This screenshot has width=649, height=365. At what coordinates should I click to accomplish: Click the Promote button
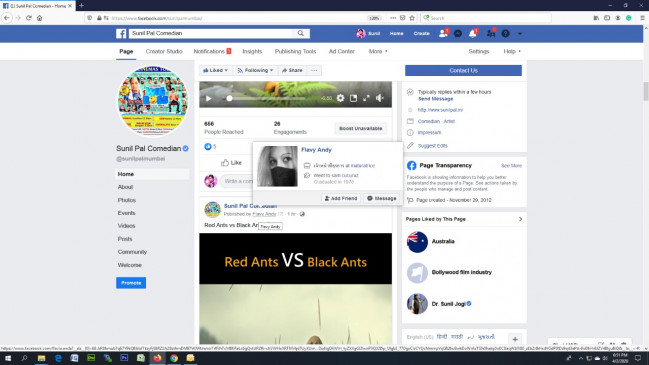(131, 283)
